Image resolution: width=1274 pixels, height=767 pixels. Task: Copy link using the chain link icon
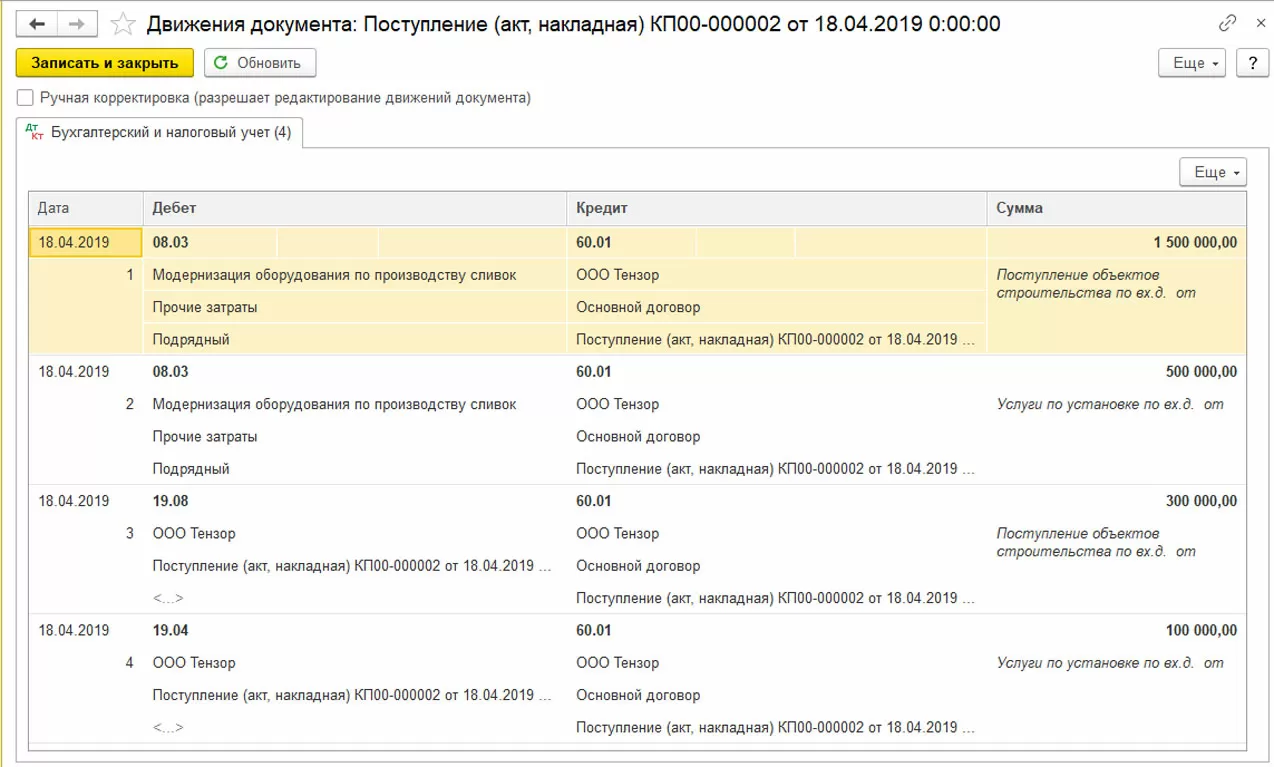1227,23
